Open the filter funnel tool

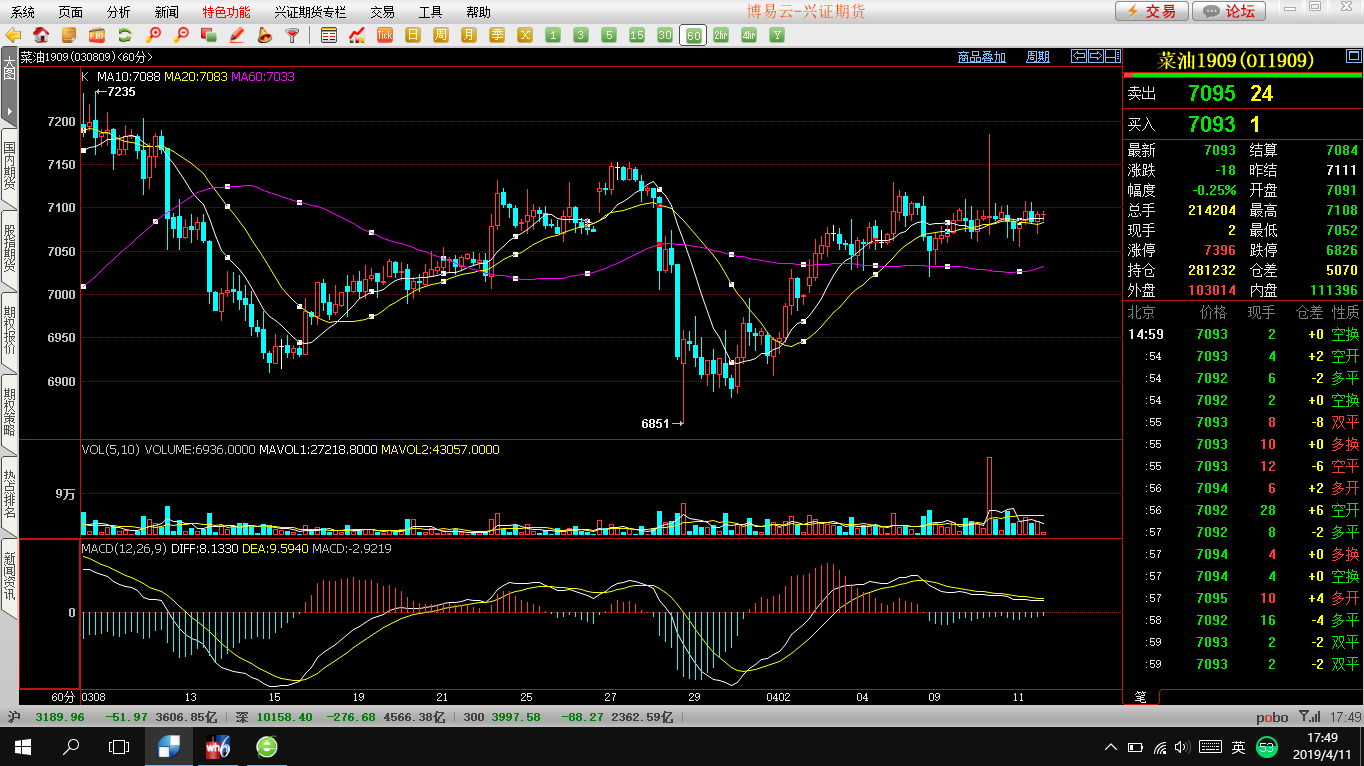[292, 35]
